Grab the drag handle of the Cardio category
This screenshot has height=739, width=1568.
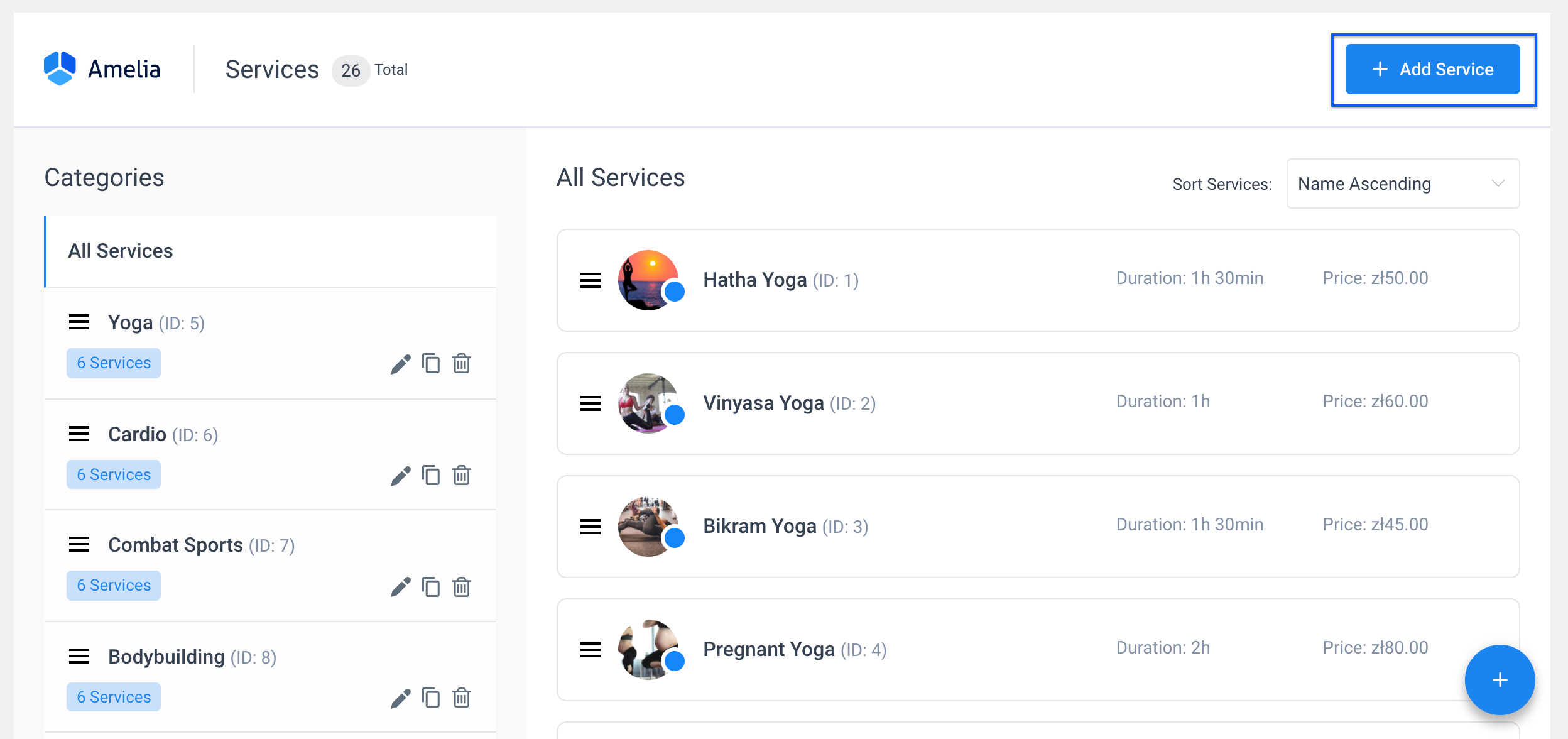click(79, 434)
